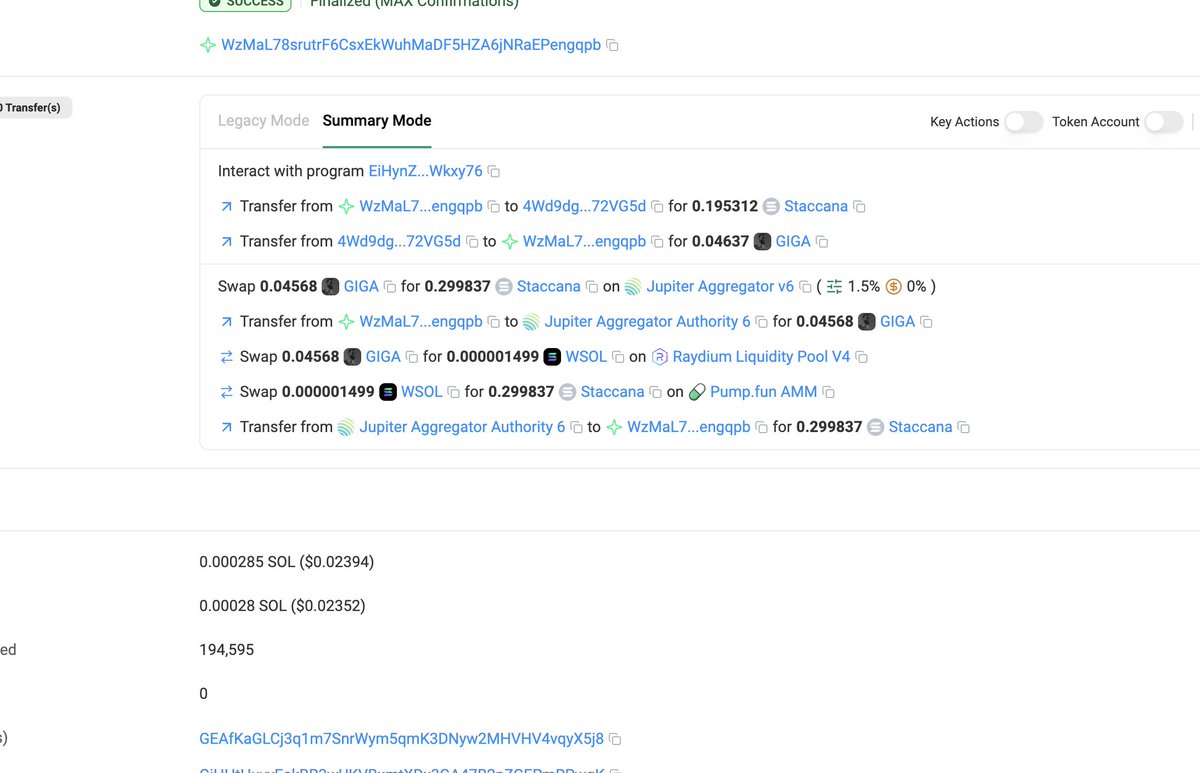This screenshot has height=773, width=1200.
Task: Copy WzMaL7...engqpb in 0.195312 Staccana transfer row
Action: 492,207
